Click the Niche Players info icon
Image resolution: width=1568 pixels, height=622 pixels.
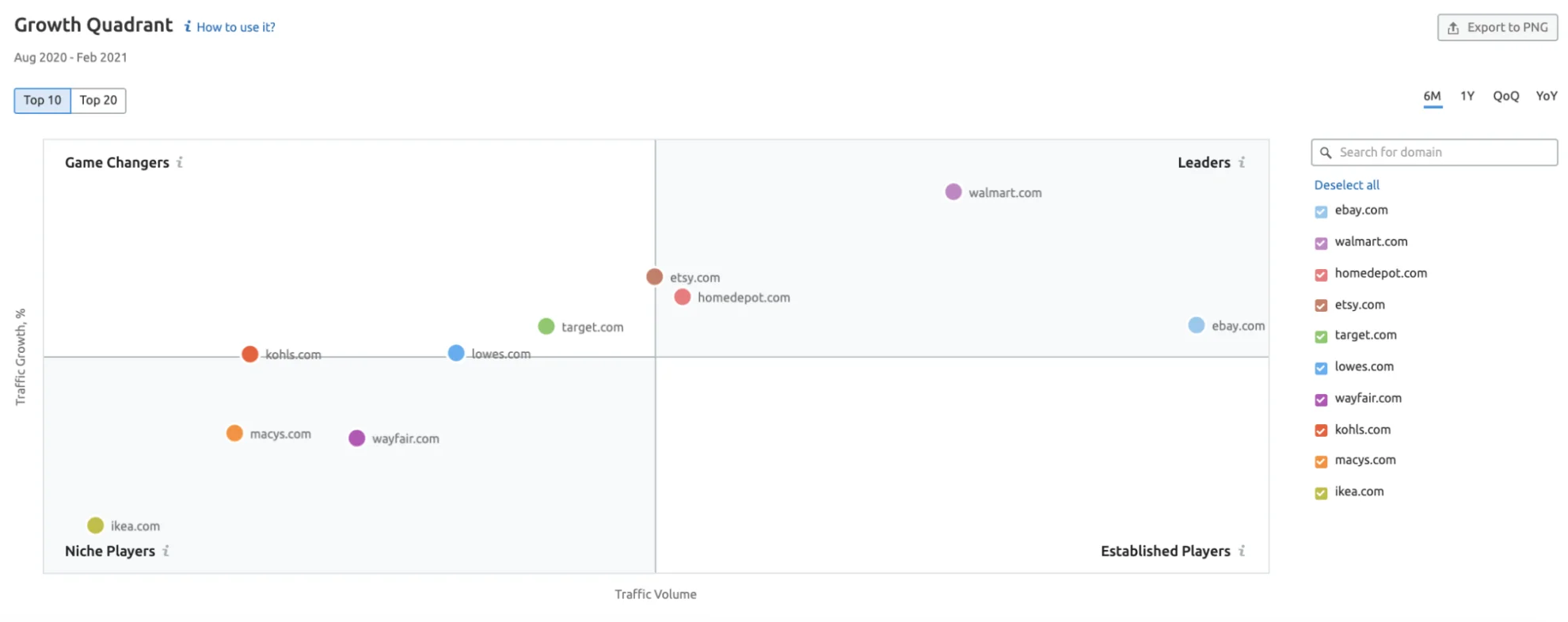[166, 551]
